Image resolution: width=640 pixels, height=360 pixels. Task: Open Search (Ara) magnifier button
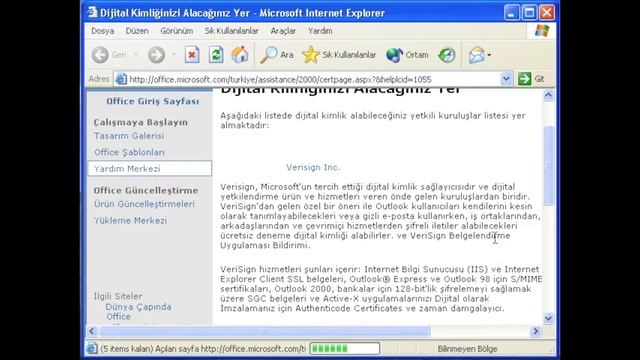(x=277, y=55)
